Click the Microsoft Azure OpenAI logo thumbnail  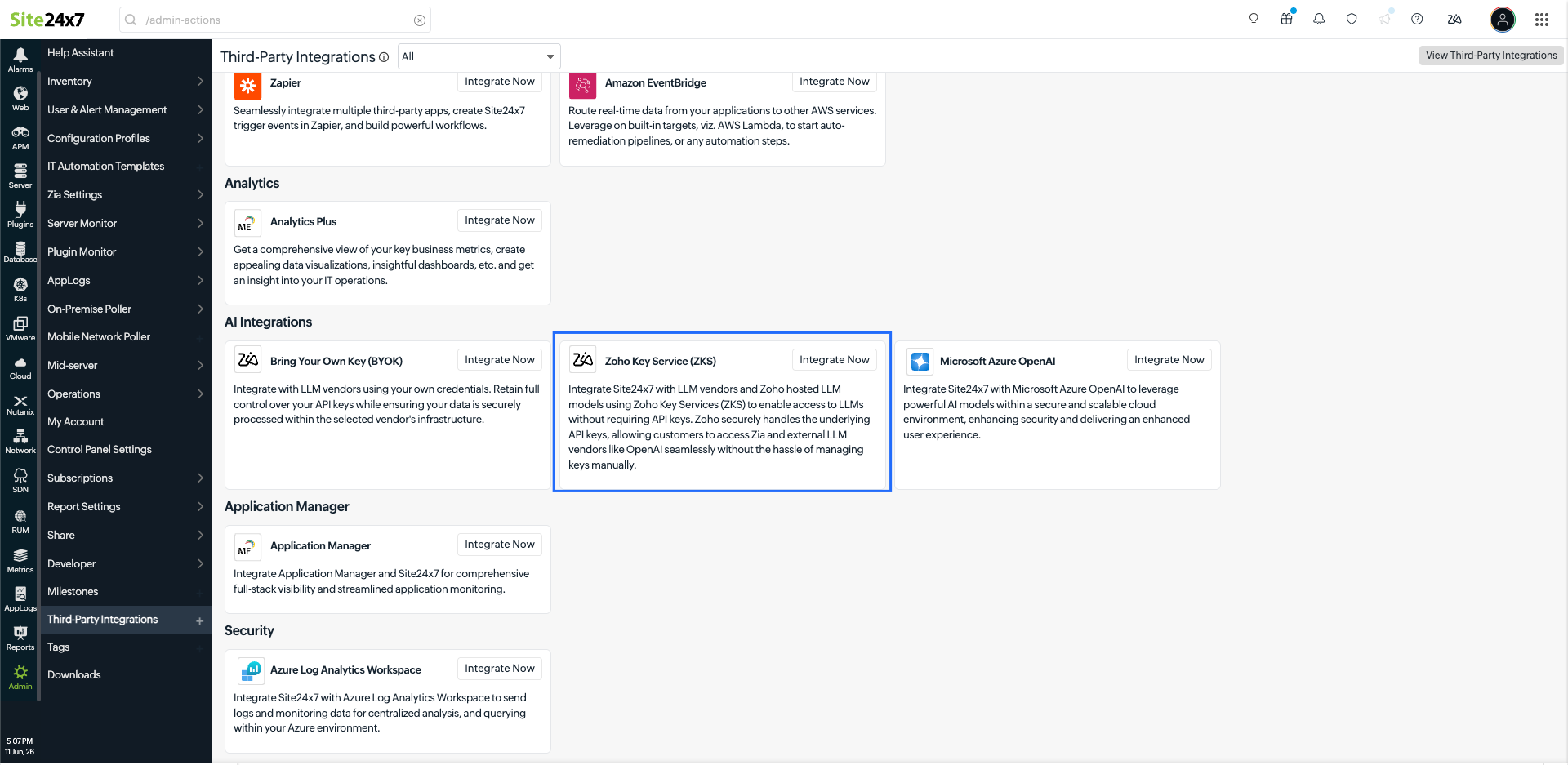(x=920, y=361)
